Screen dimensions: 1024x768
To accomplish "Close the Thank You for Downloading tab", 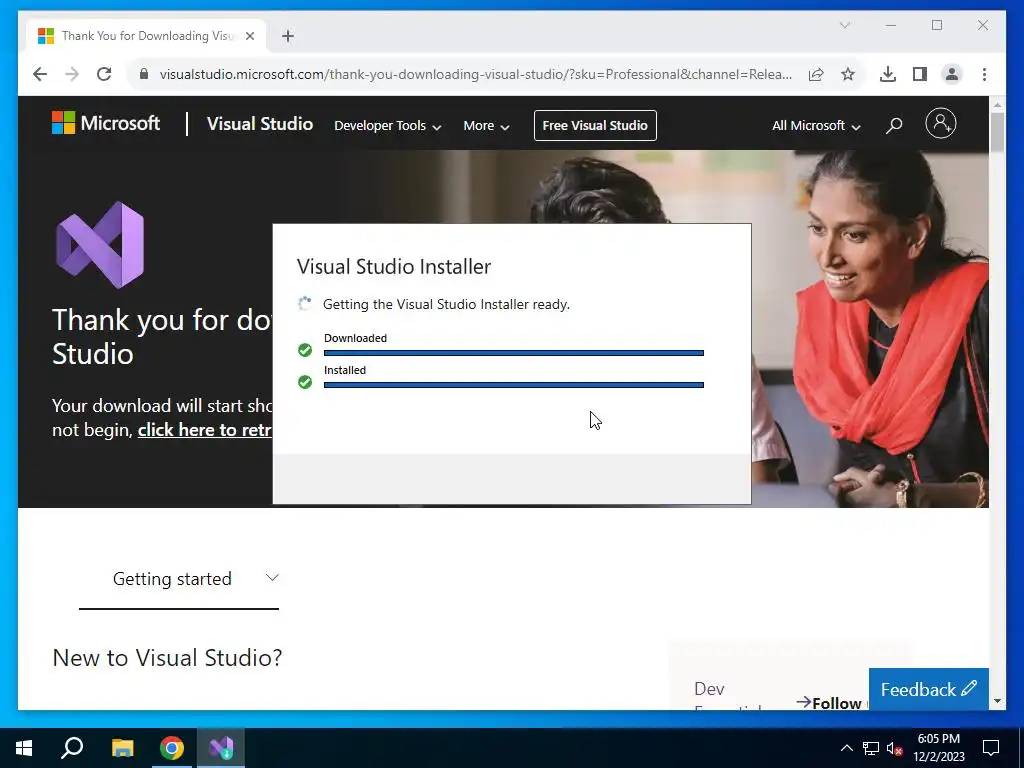I will [x=249, y=36].
